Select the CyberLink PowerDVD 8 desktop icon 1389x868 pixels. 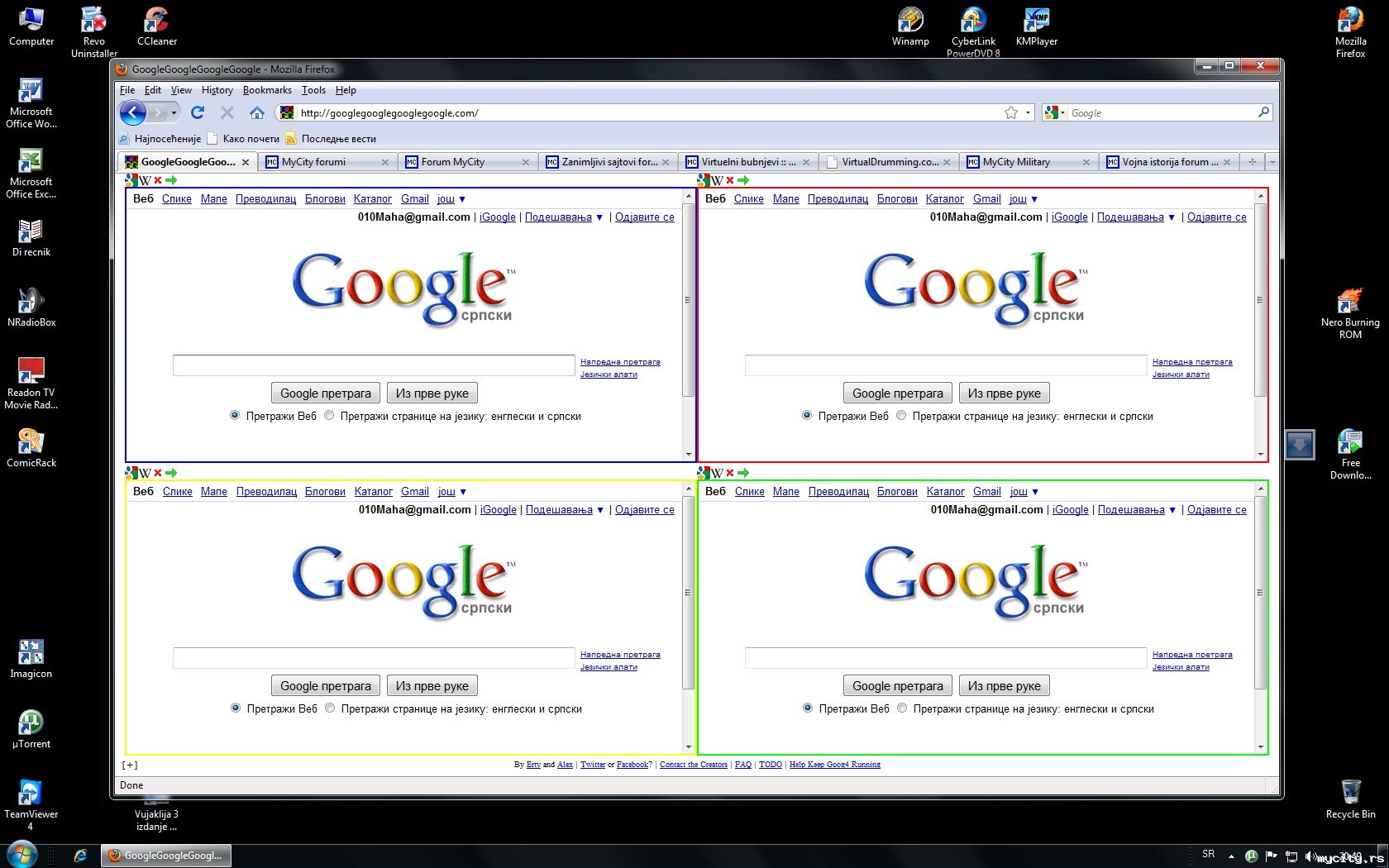[x=973, y=32]
